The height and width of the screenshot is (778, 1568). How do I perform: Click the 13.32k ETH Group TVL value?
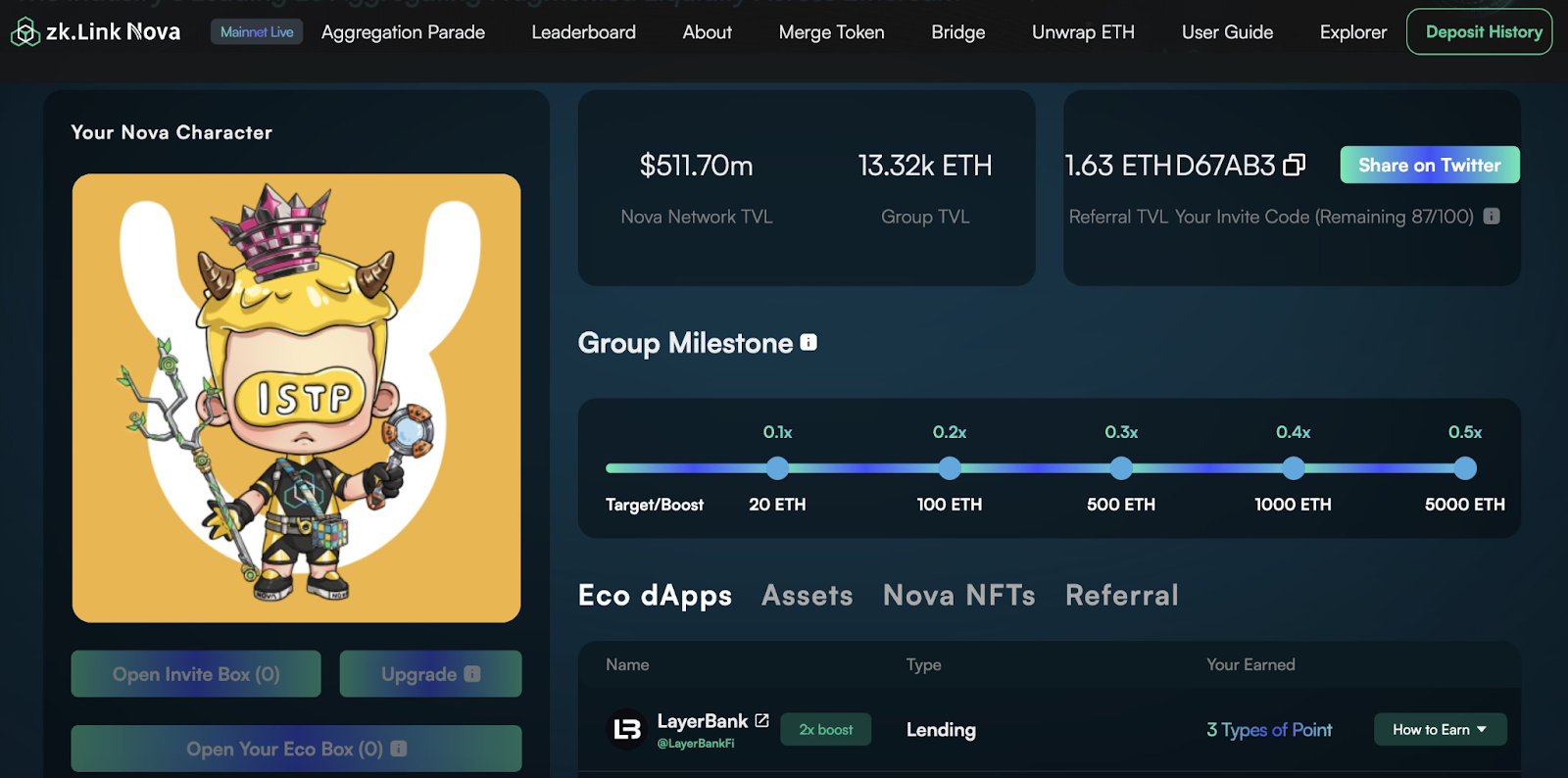point(925,166)
